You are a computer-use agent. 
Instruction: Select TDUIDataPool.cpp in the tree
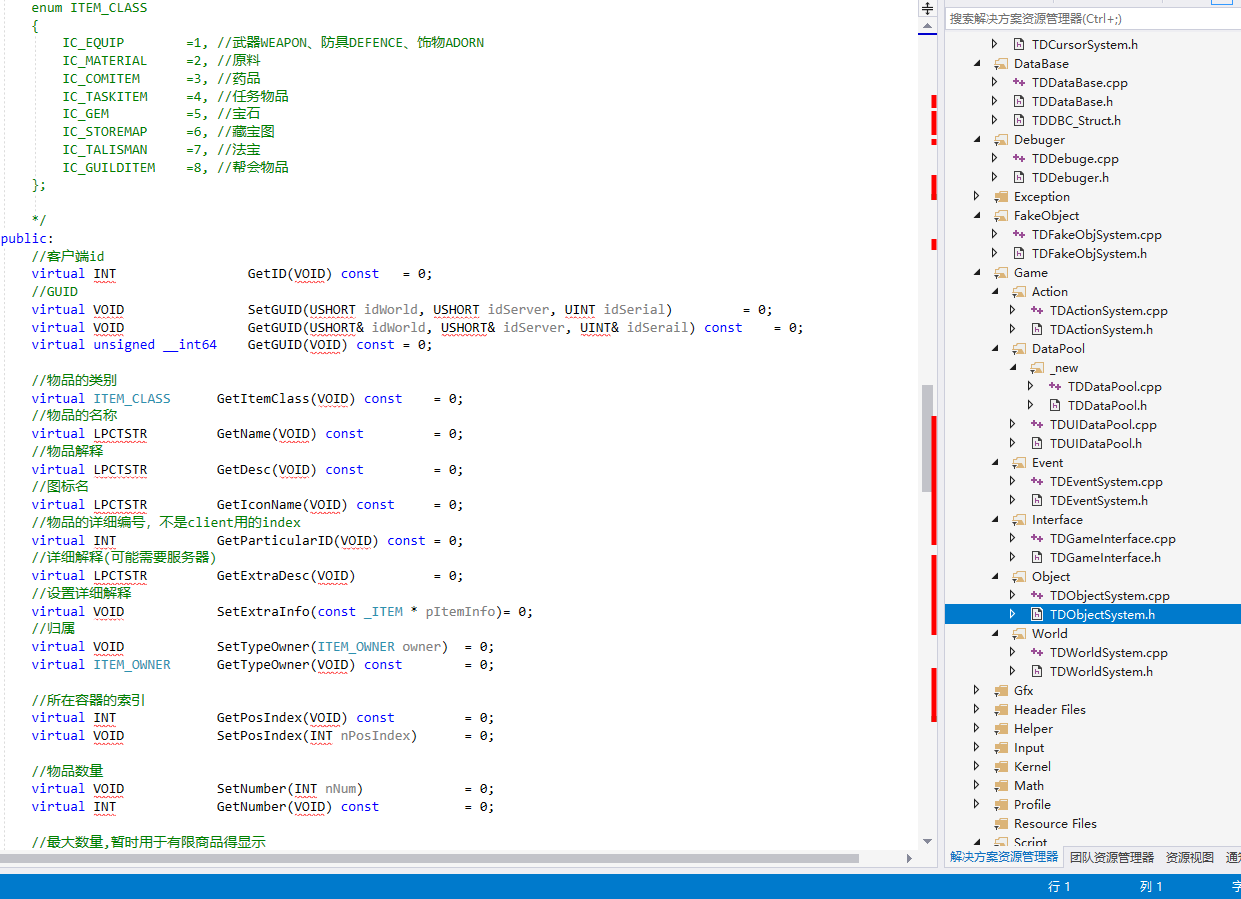[x=1102, y=425]
